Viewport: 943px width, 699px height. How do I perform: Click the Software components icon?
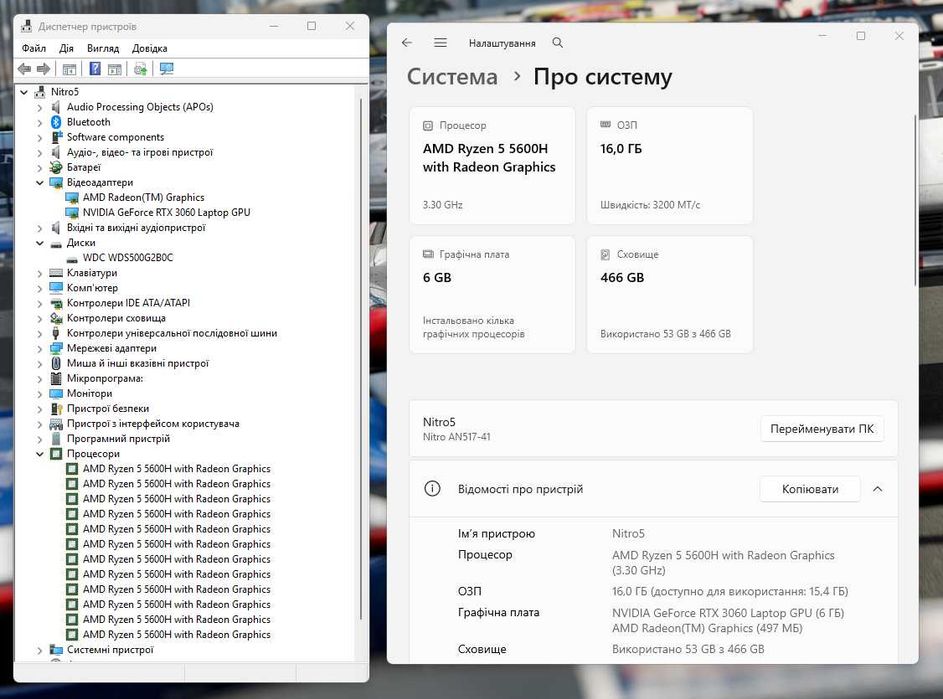(56, 137)
